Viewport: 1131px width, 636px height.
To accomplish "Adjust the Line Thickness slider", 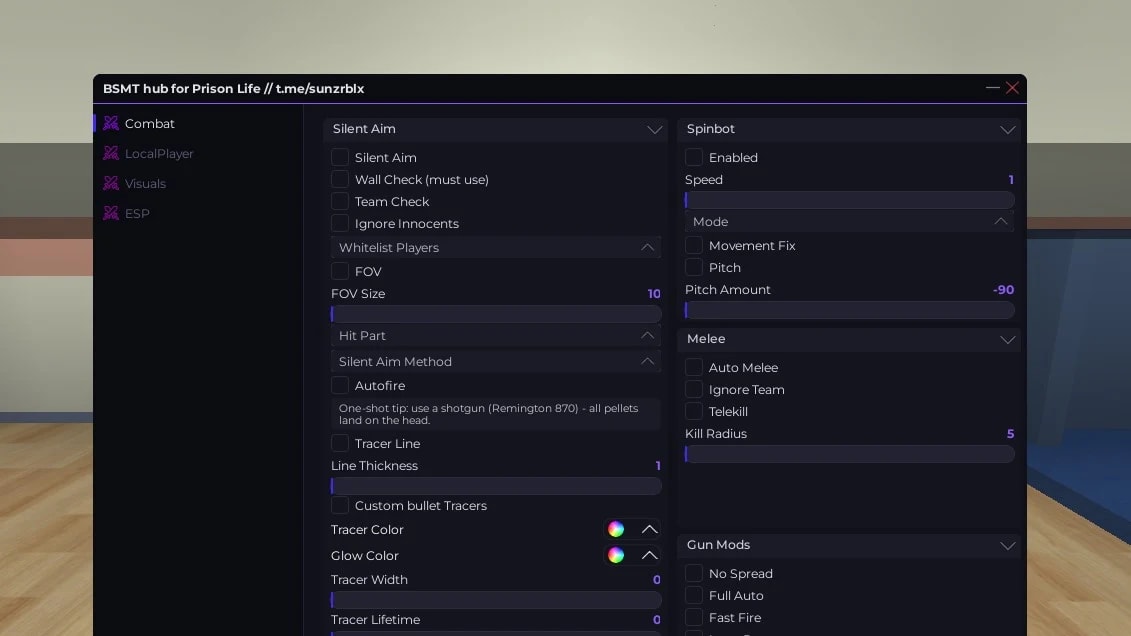I will [496, 486].
